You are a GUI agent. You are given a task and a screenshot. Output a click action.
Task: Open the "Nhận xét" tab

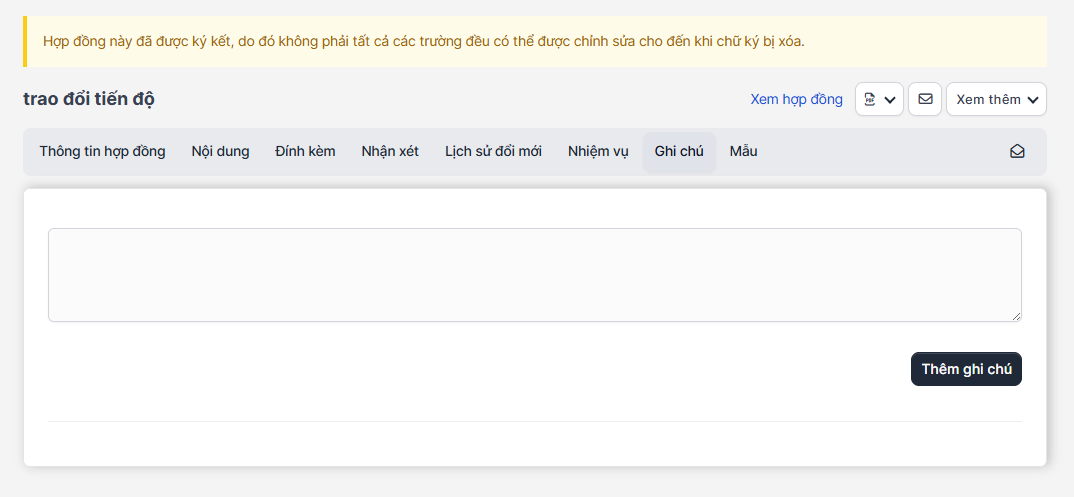click(390, 152)
